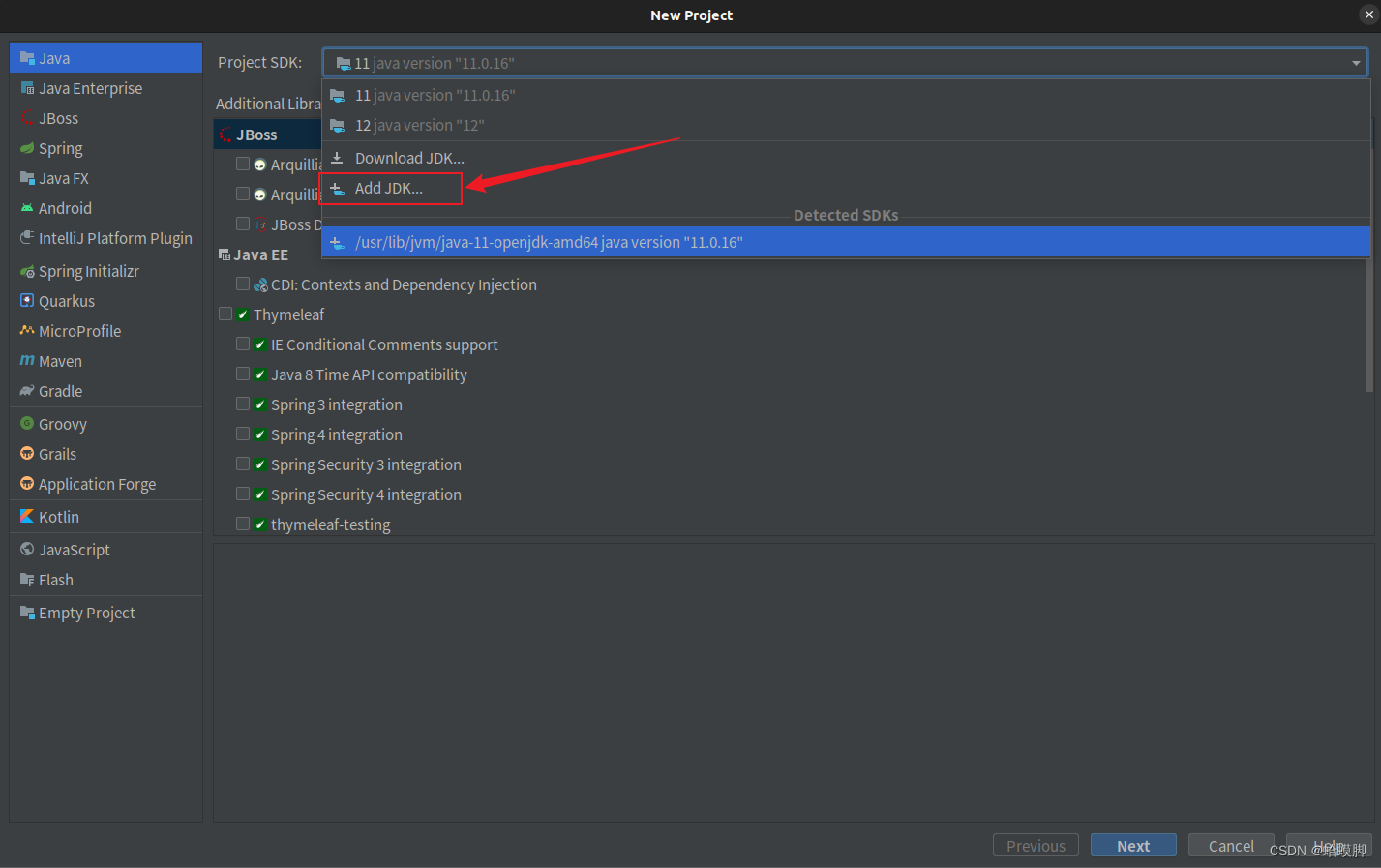Click the Java FX icon
1381x868 pixels.
tap(27, 178)
